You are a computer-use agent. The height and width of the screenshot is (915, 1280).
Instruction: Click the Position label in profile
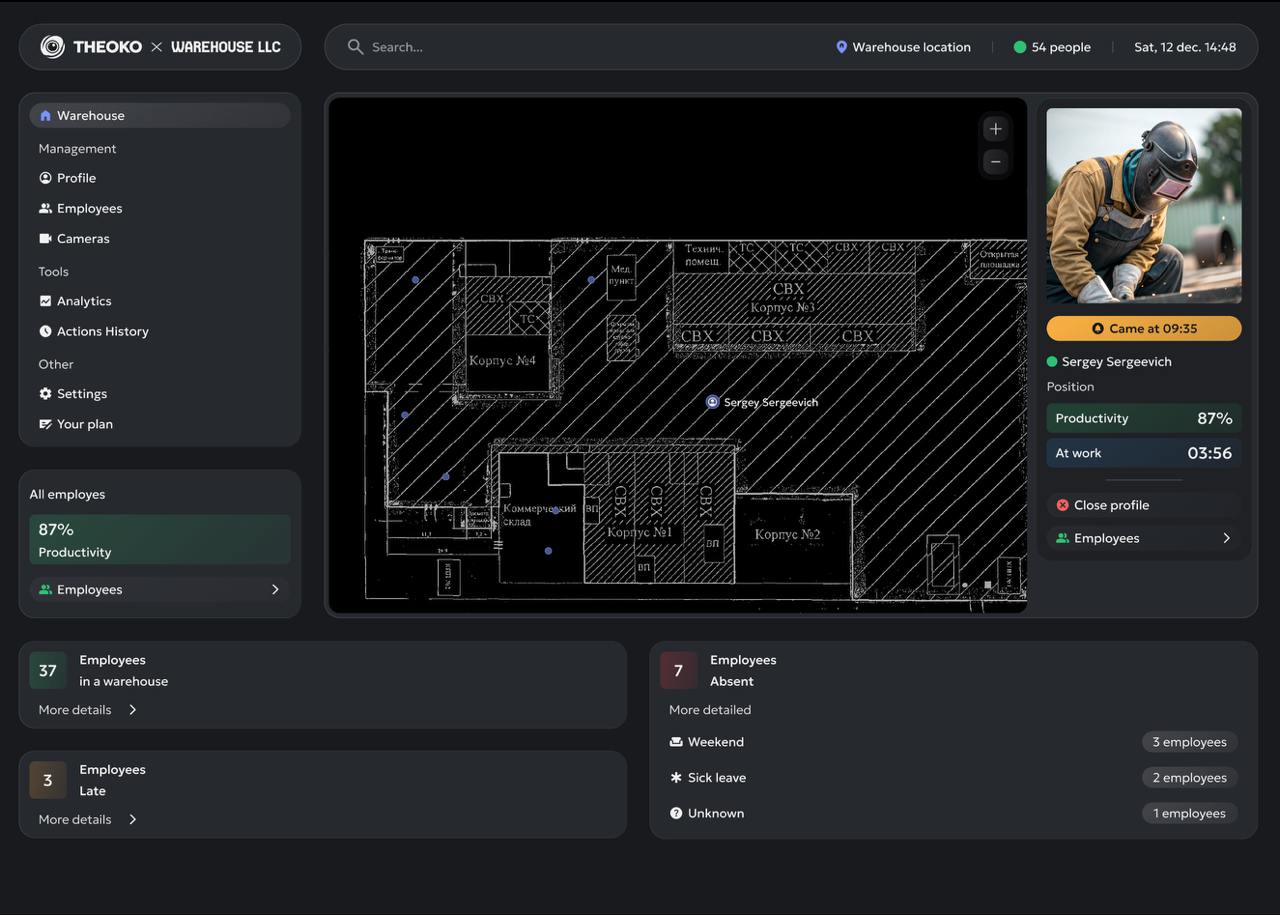[x=1070, y=387]
